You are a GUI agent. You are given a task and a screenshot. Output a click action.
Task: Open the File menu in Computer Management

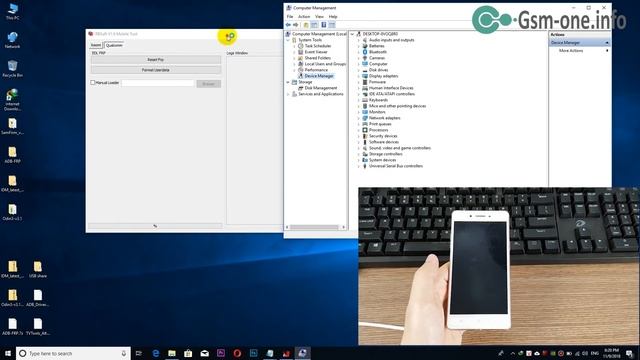(290, 17)
